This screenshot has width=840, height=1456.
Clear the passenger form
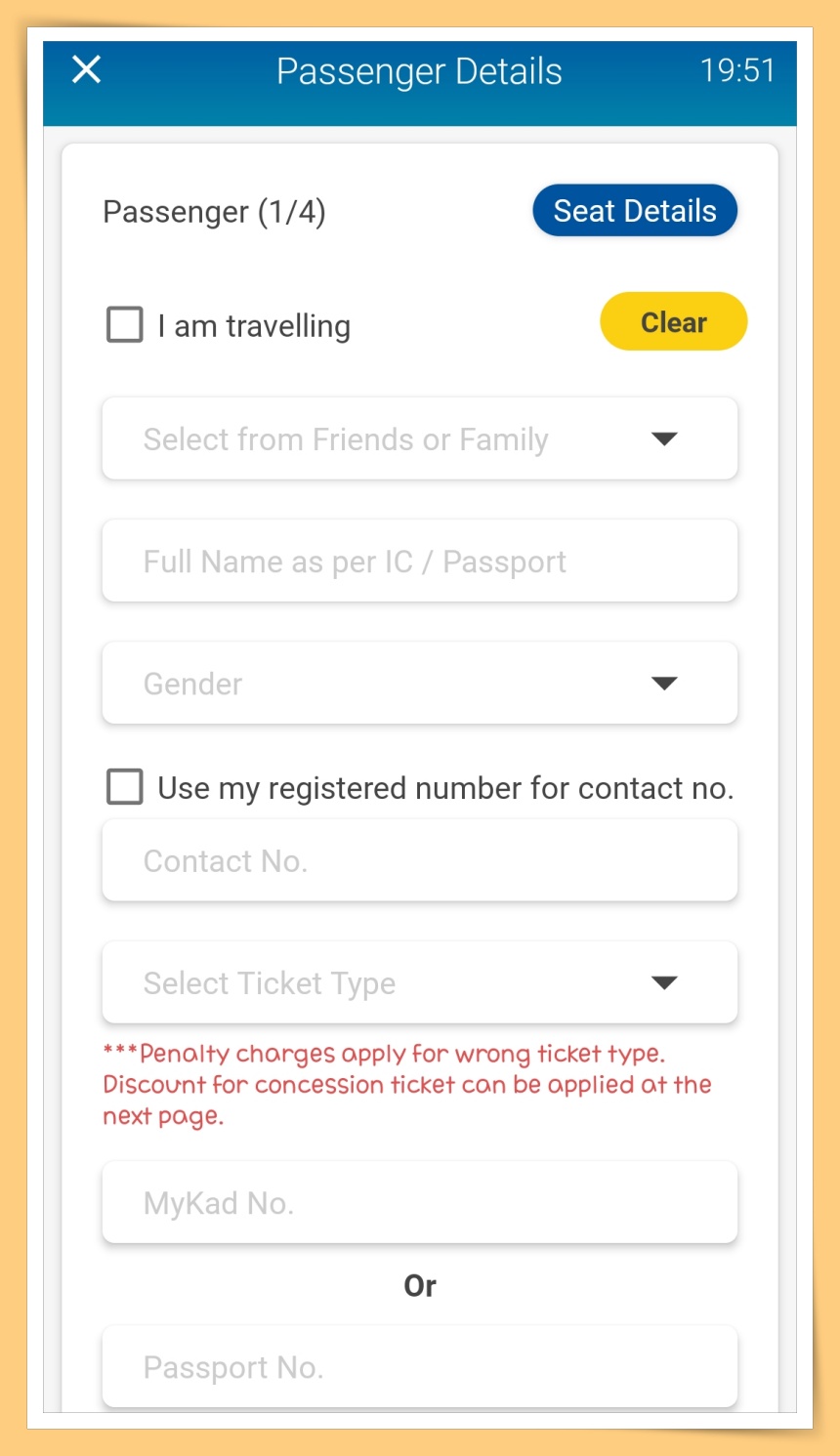(x=673, y=322)
